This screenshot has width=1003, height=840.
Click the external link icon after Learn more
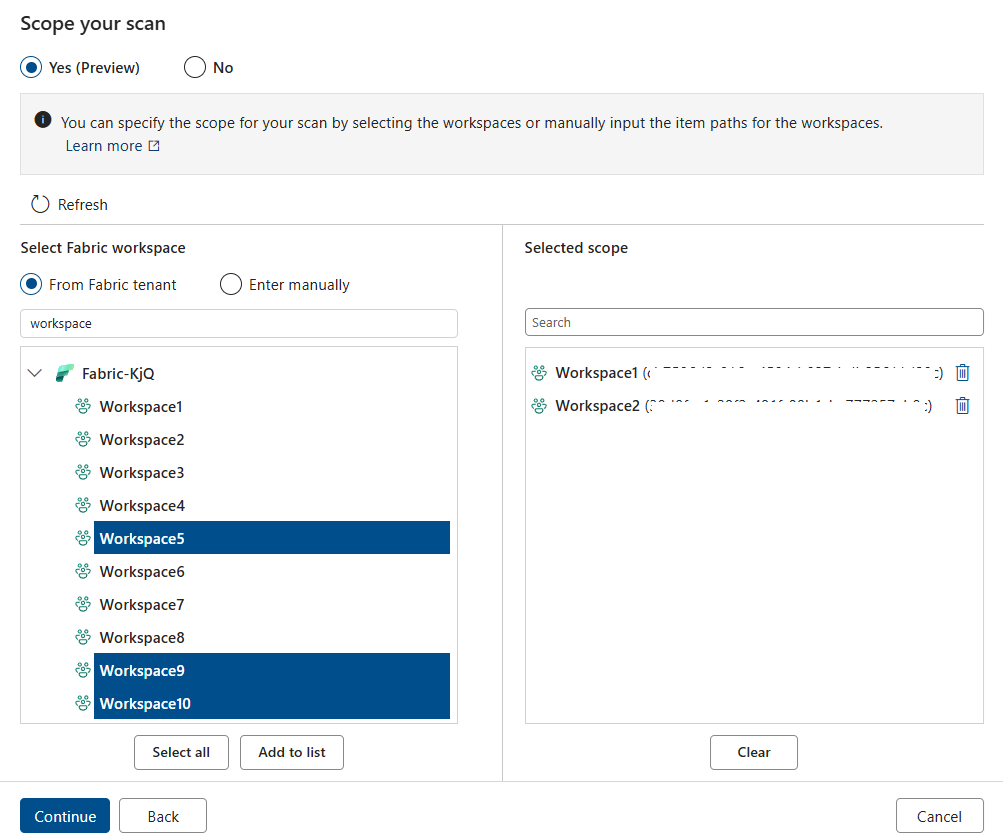(153, 145)
